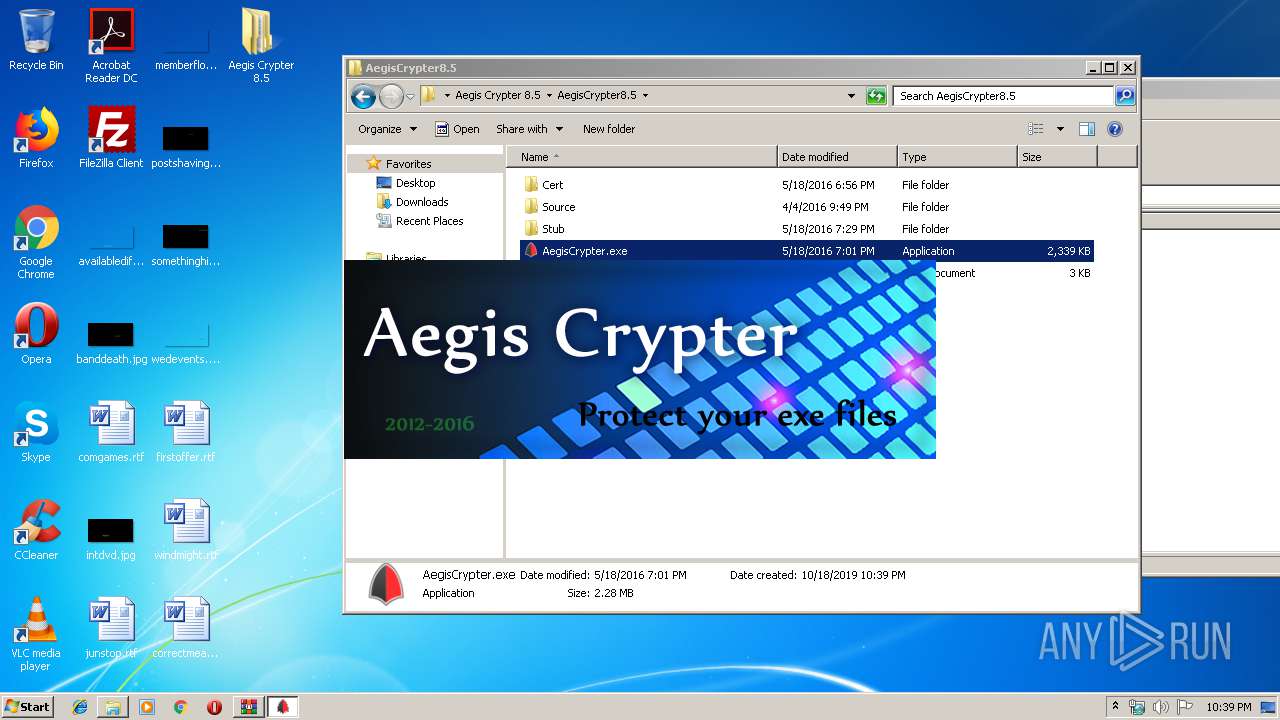Create a folder with New folder

coord(609,129)
